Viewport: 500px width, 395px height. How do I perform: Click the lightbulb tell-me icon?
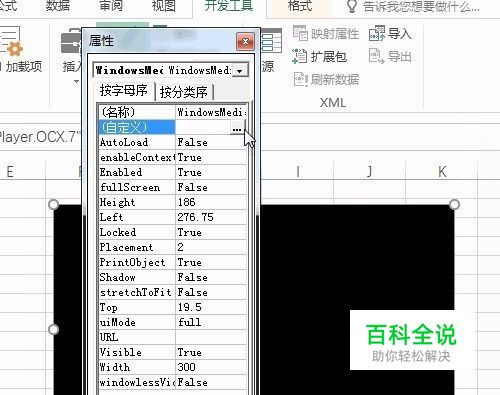[x=352, y=6]
